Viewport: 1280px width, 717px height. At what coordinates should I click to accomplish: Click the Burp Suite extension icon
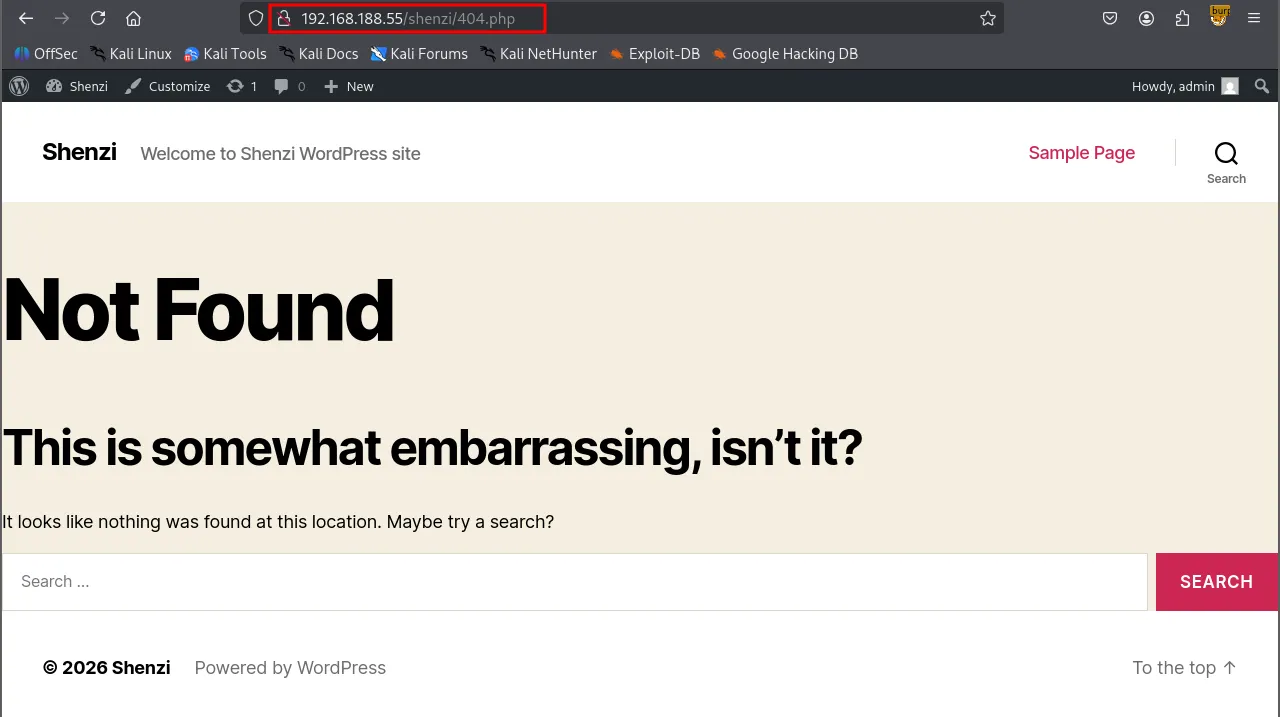click(1219, 16)
